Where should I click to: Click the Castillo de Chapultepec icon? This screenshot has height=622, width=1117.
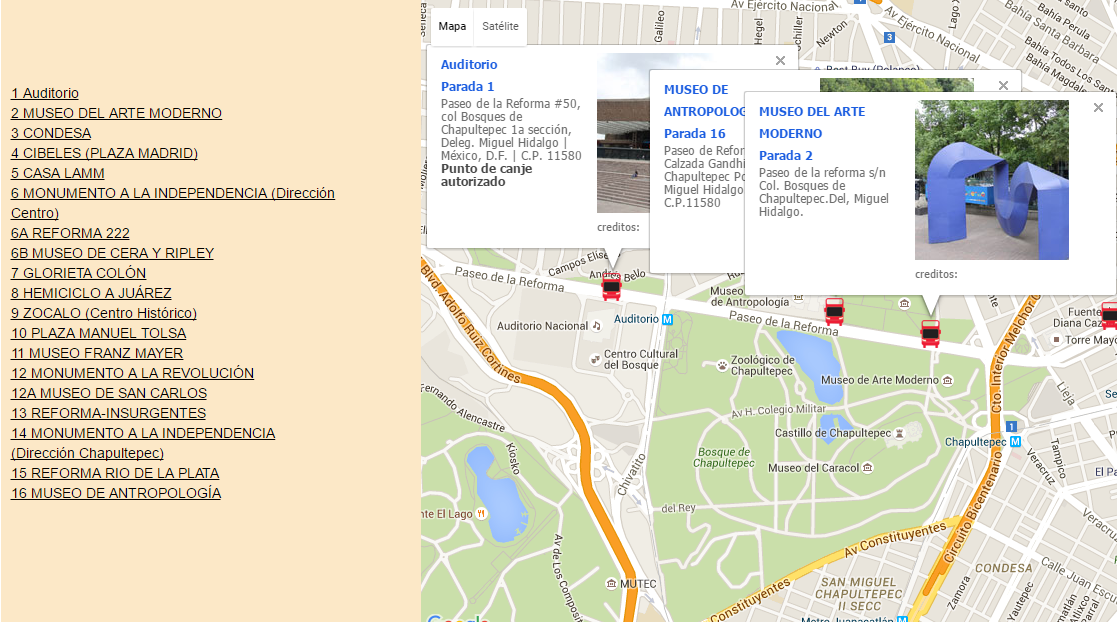[900, 433]
